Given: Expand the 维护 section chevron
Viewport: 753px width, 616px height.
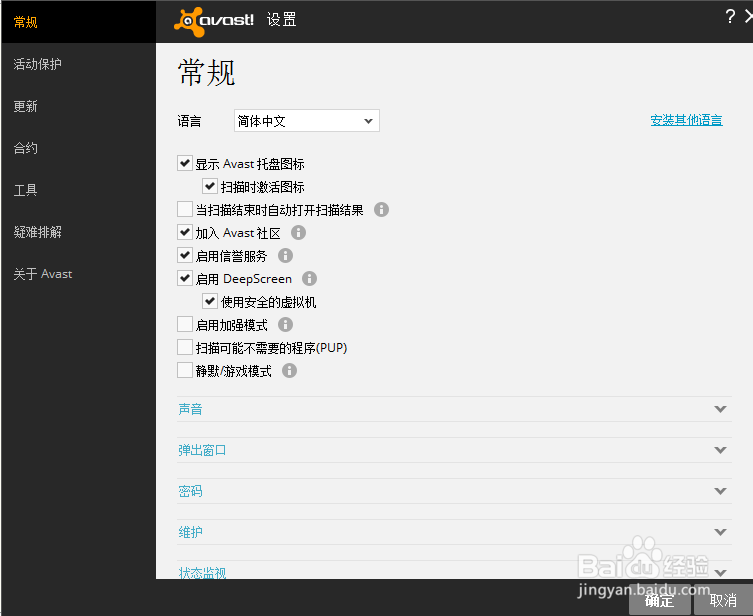Looking at the screenshot, I should tap(720, 532).
